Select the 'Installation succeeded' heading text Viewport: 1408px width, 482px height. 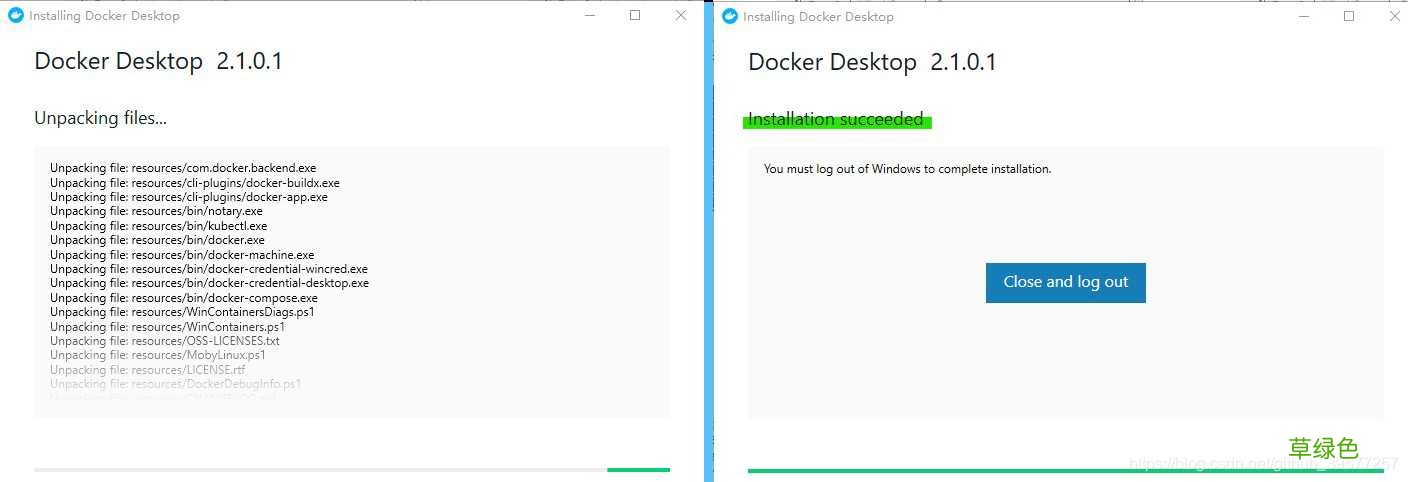836,119
